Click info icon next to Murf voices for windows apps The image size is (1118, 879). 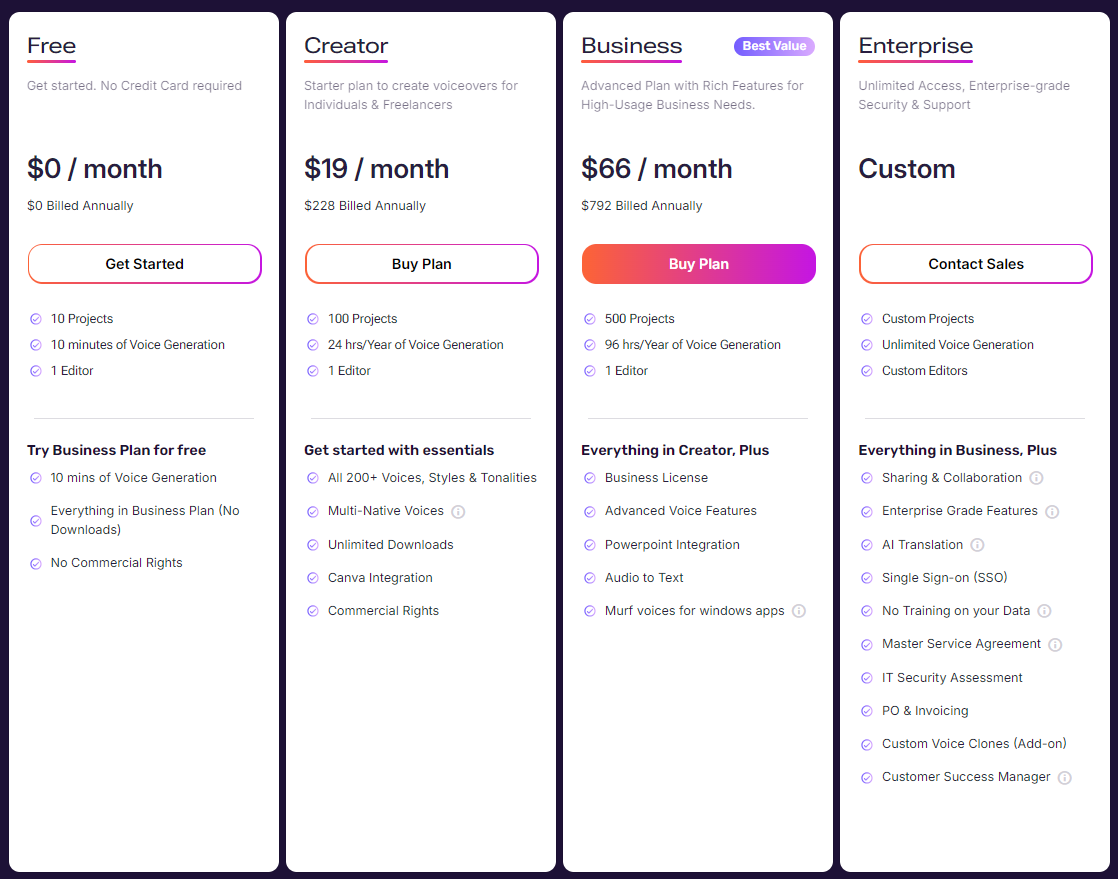coord(799,611)
